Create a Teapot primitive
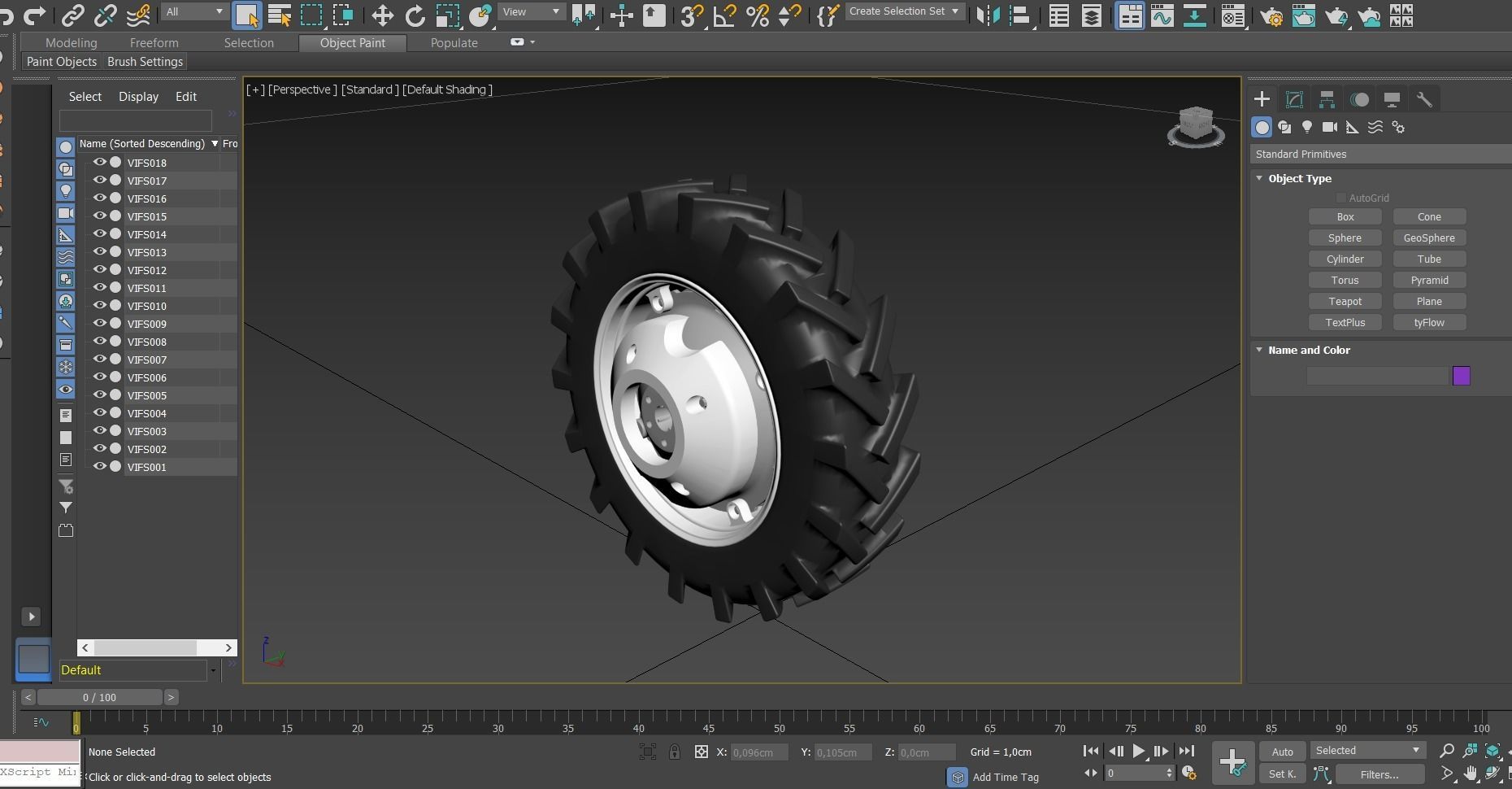Viewport: 1512px width, 789px height. pos(1345,301)
